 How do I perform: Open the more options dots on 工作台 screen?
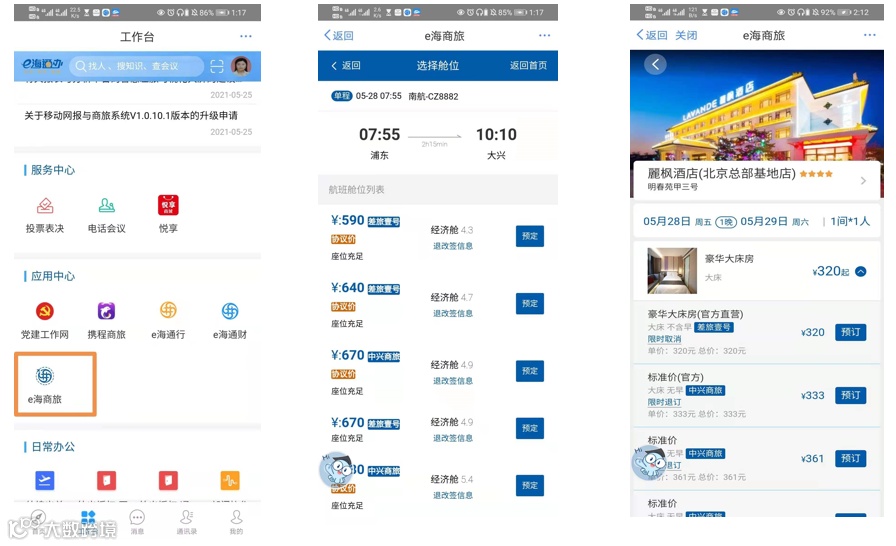[x=246, y=36]
